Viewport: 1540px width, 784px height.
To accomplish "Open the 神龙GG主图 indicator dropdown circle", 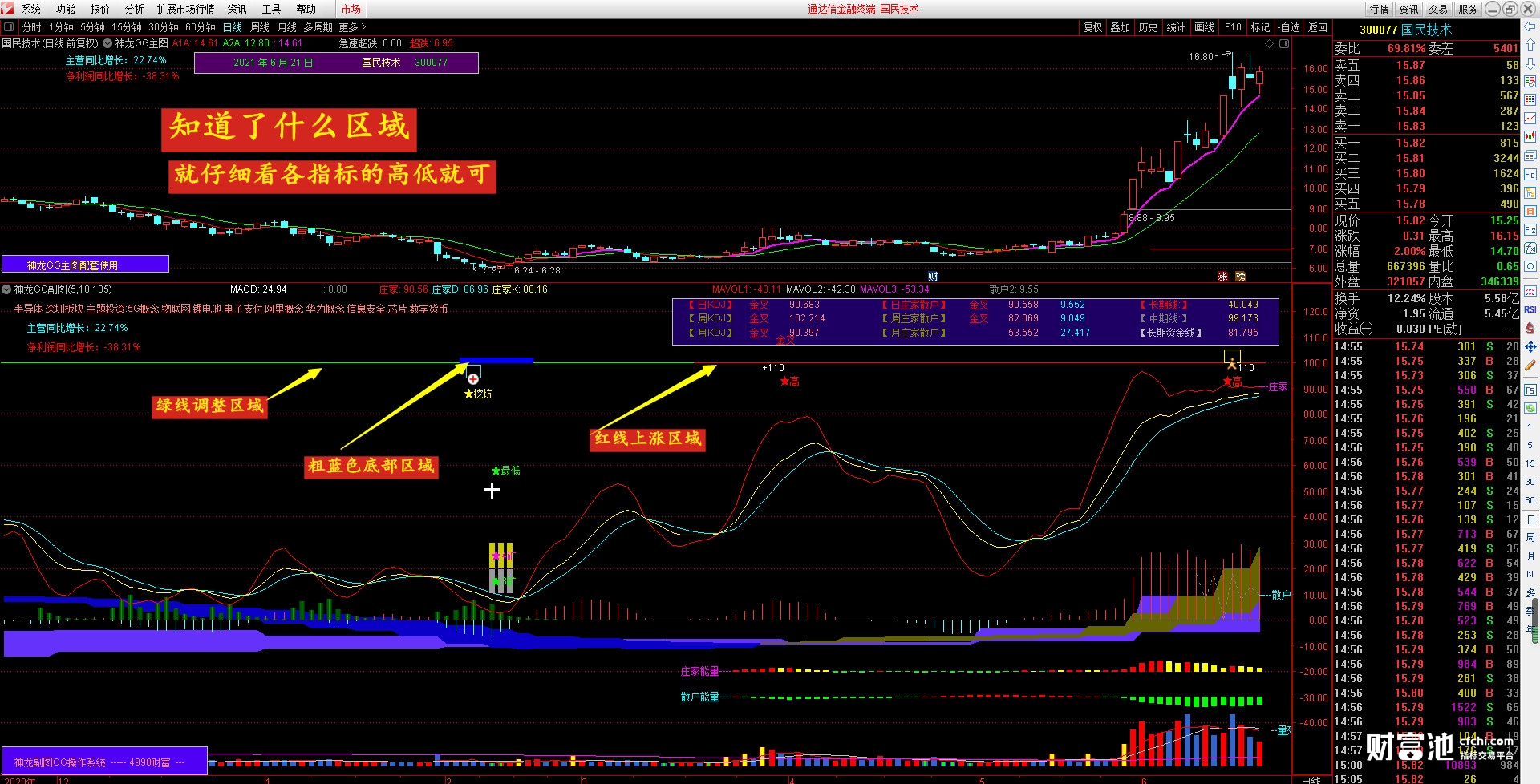I will pos(107,43).
